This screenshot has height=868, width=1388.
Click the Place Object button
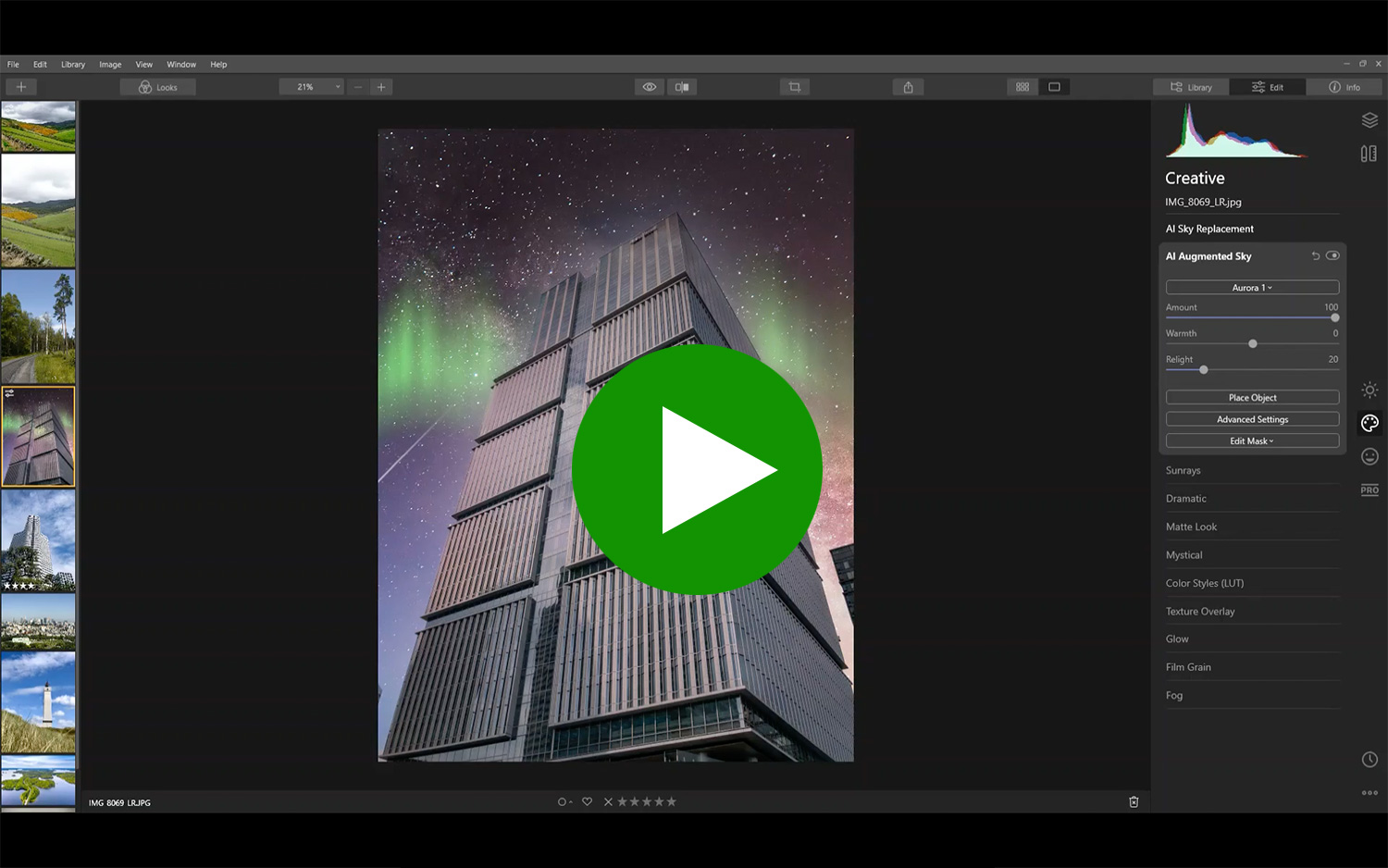(x=1252, y=398)
